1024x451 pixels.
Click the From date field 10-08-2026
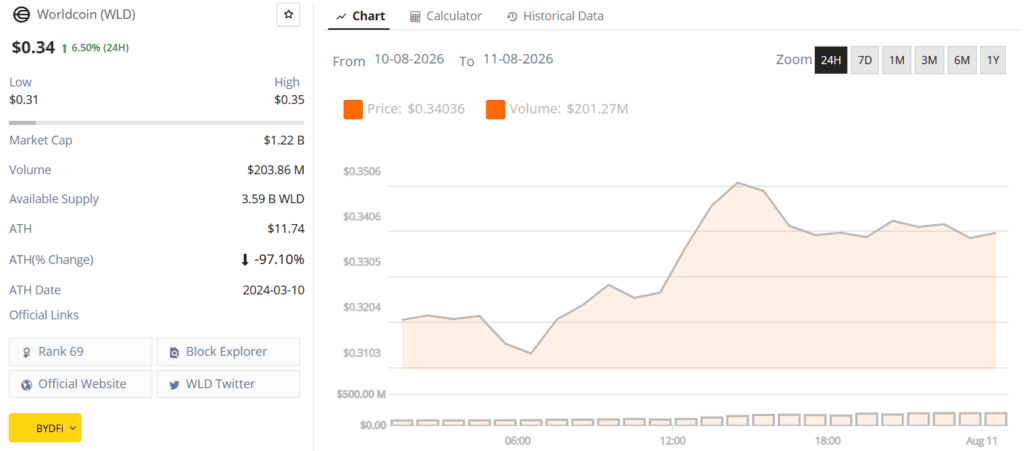[x=409, y=59]
